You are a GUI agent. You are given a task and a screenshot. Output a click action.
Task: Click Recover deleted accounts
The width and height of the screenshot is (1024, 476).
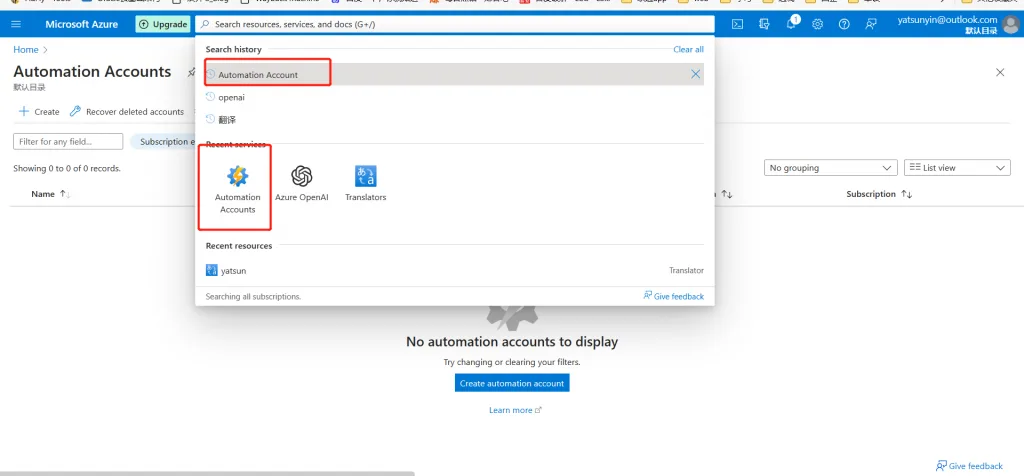(127, 112)
